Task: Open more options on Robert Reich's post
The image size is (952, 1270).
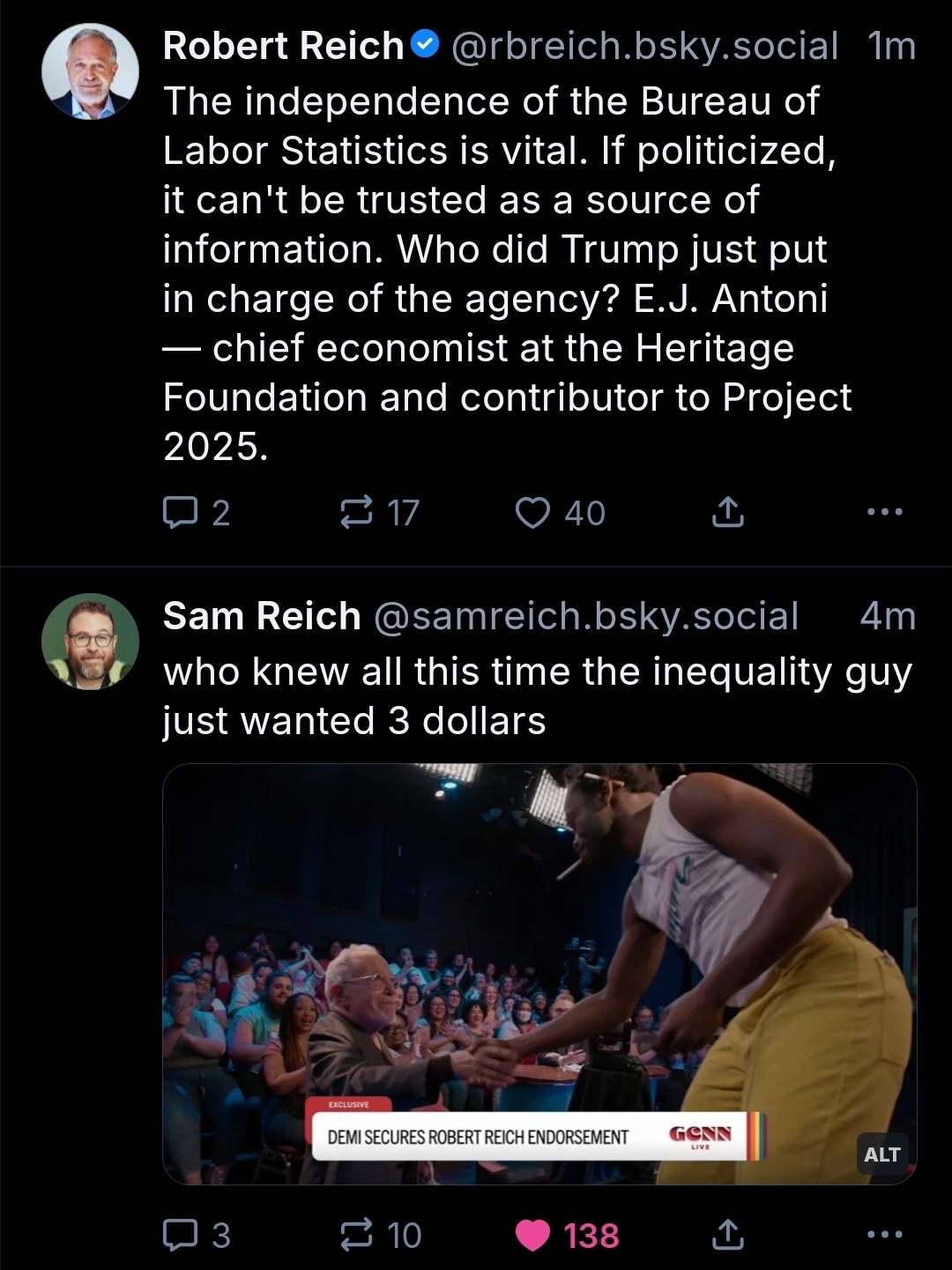Action: (884, 512)
